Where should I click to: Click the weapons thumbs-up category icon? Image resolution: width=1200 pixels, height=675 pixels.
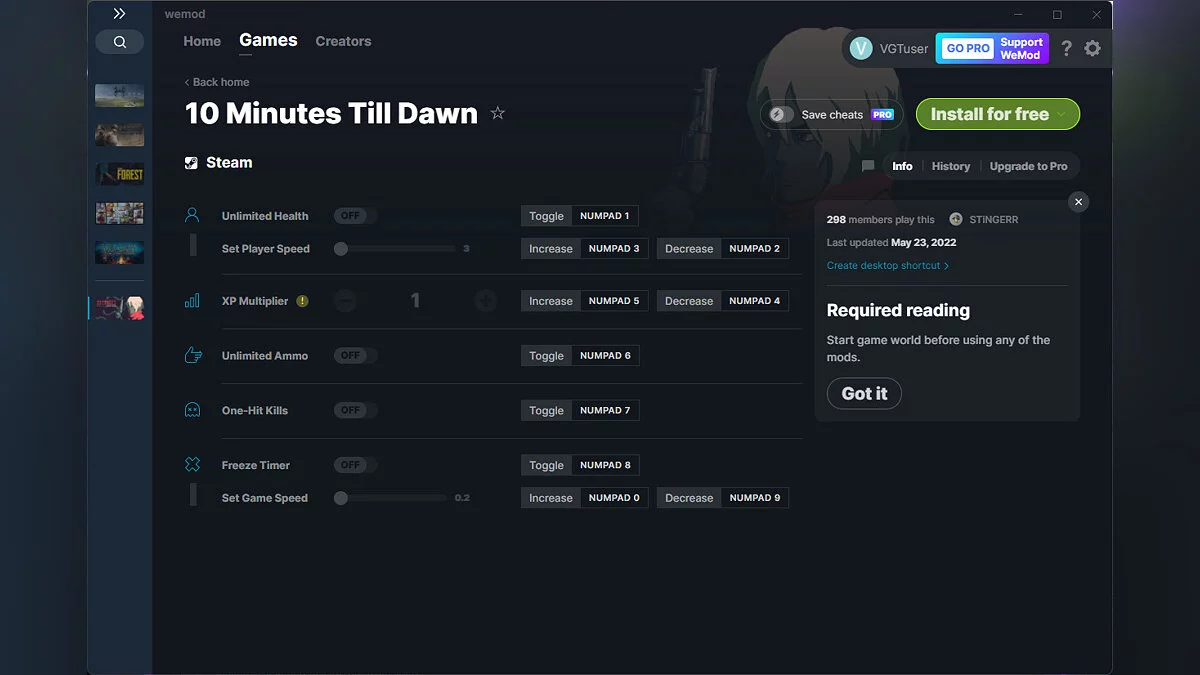(193, 355)
